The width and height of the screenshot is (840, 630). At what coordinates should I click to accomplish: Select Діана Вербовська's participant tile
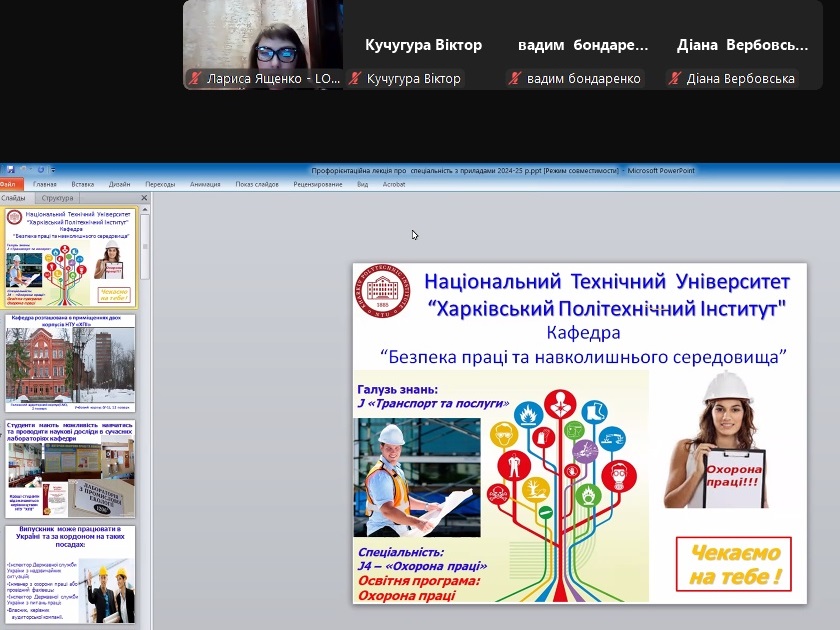click(x=742, y=44)
